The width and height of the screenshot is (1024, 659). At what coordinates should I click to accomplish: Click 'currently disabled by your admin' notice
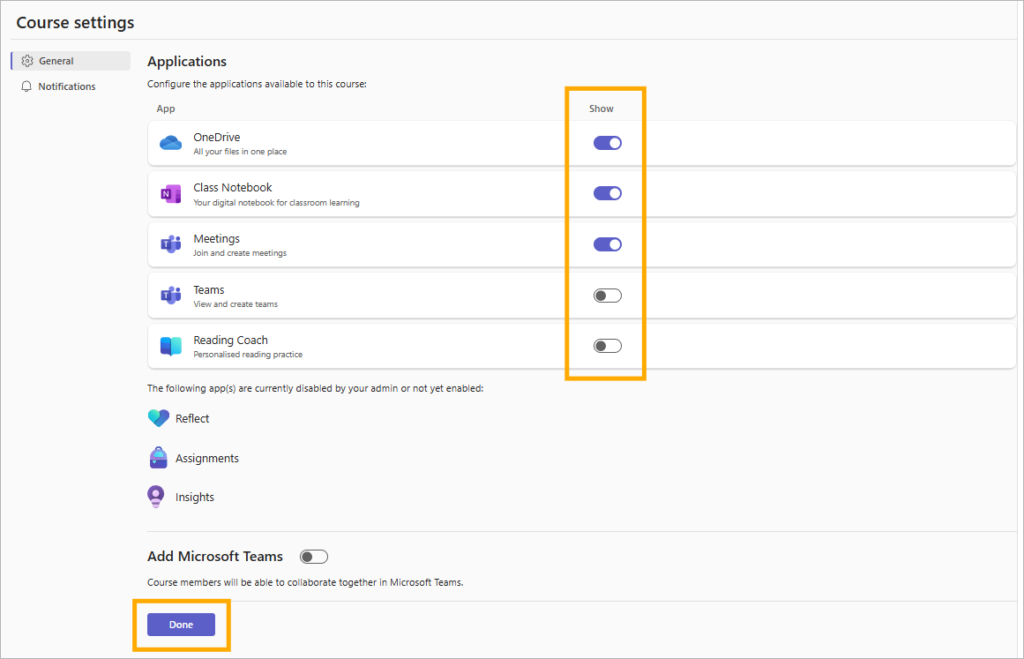pos(315,389)
